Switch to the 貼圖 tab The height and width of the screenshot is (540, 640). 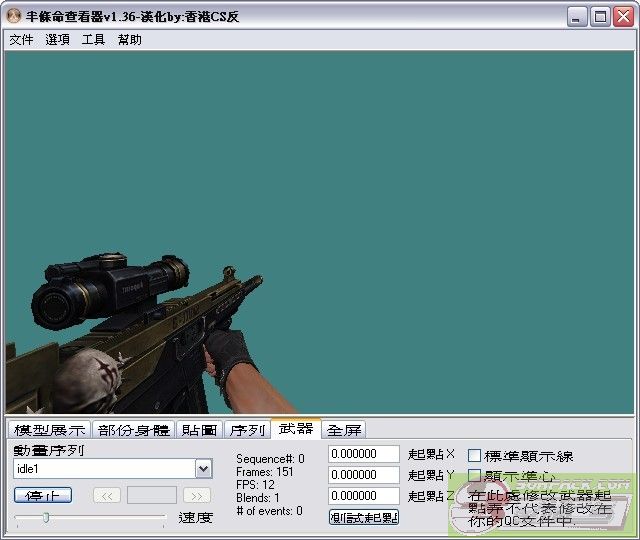tap(199, 430)
